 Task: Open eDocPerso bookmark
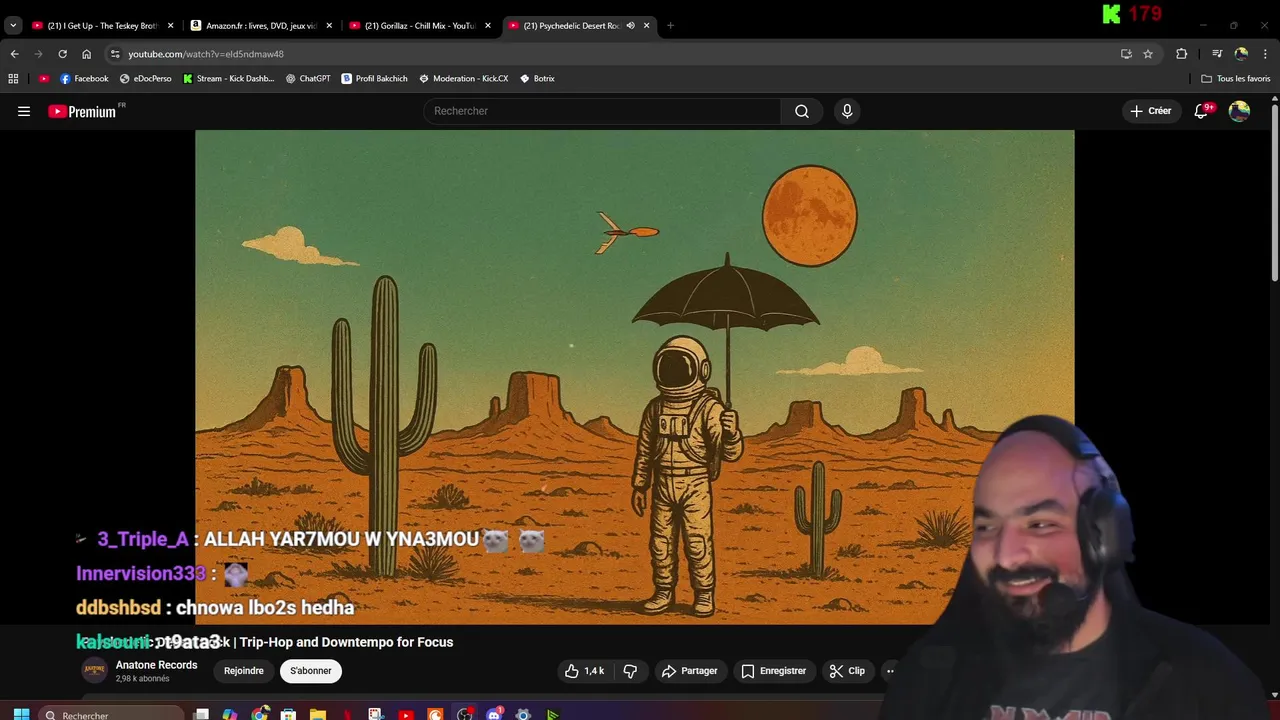[x=145, y=78]
